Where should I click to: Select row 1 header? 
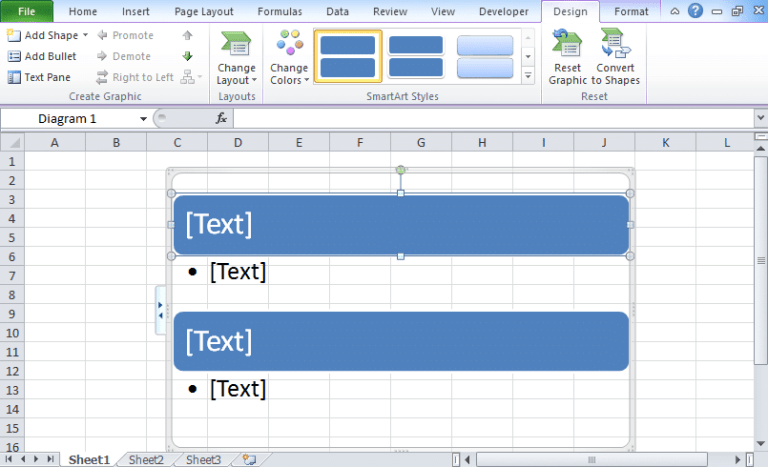pos(12,162)
